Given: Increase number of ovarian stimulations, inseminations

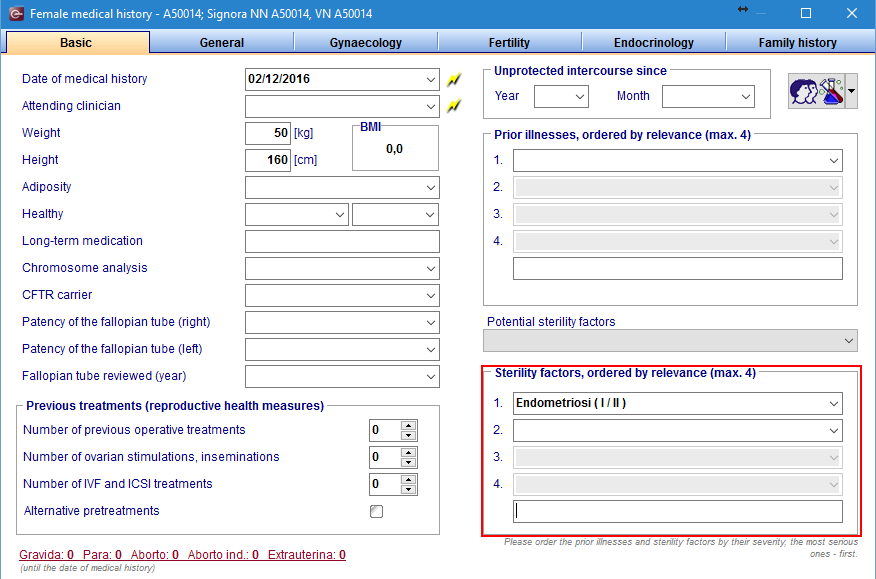Looking at the screenshot, I should (408, 452).
